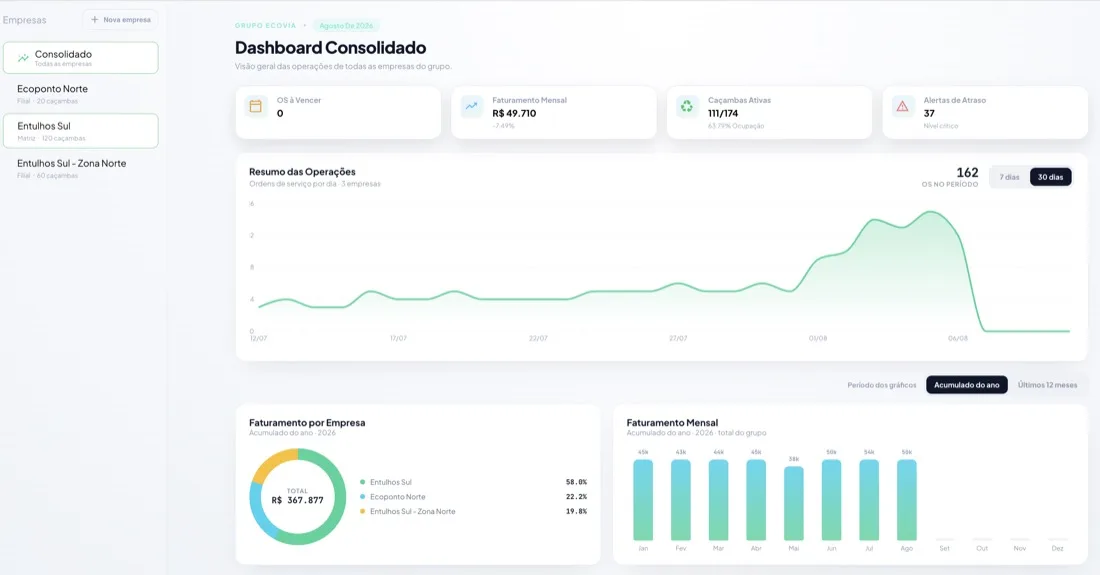Click the Mai bar in Faturamento Mensal chart
Image resolution: width=1100 pixels, height=575 pixels.
[x=793, y=503]
